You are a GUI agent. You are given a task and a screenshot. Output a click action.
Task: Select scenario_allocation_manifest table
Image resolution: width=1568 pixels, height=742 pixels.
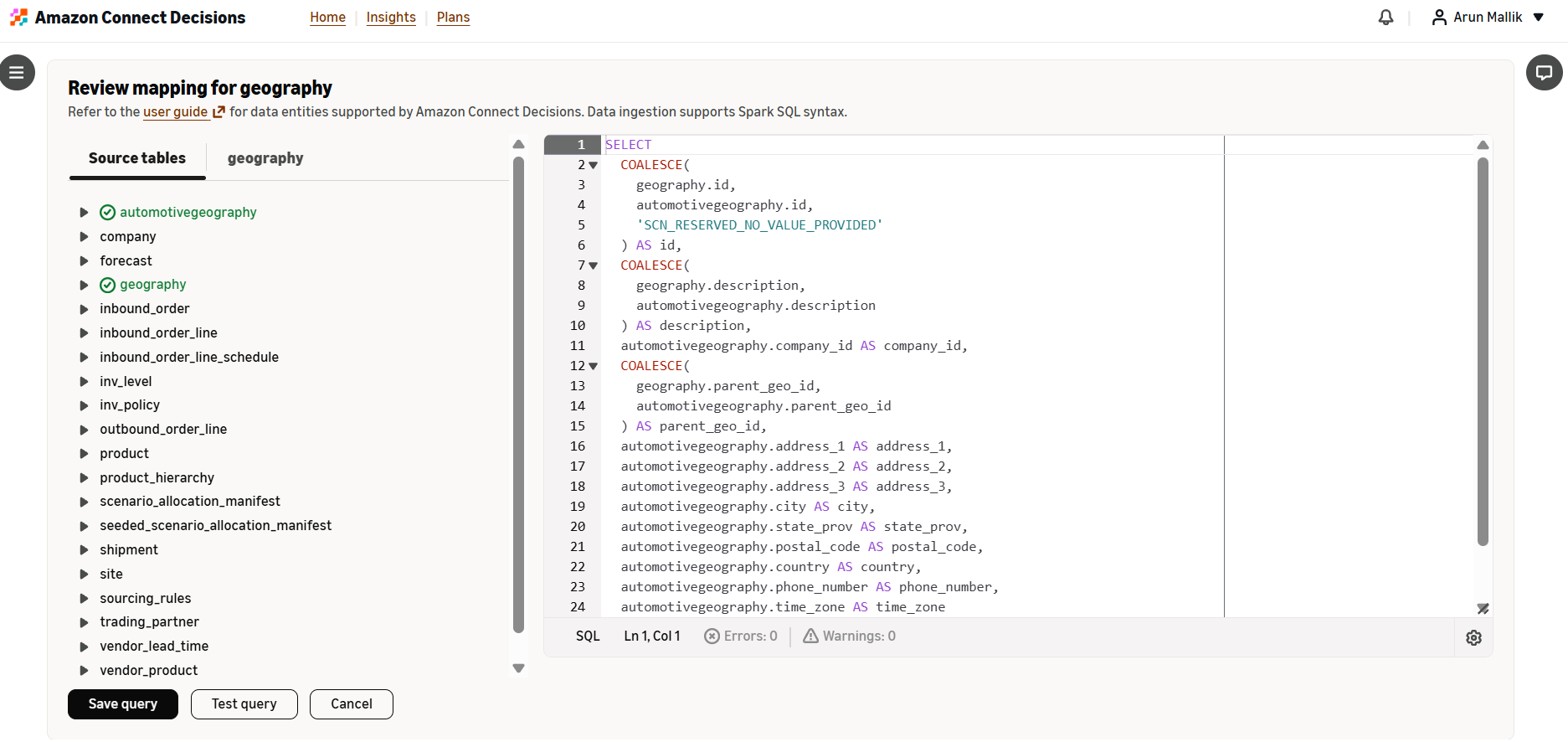(190, 502)
